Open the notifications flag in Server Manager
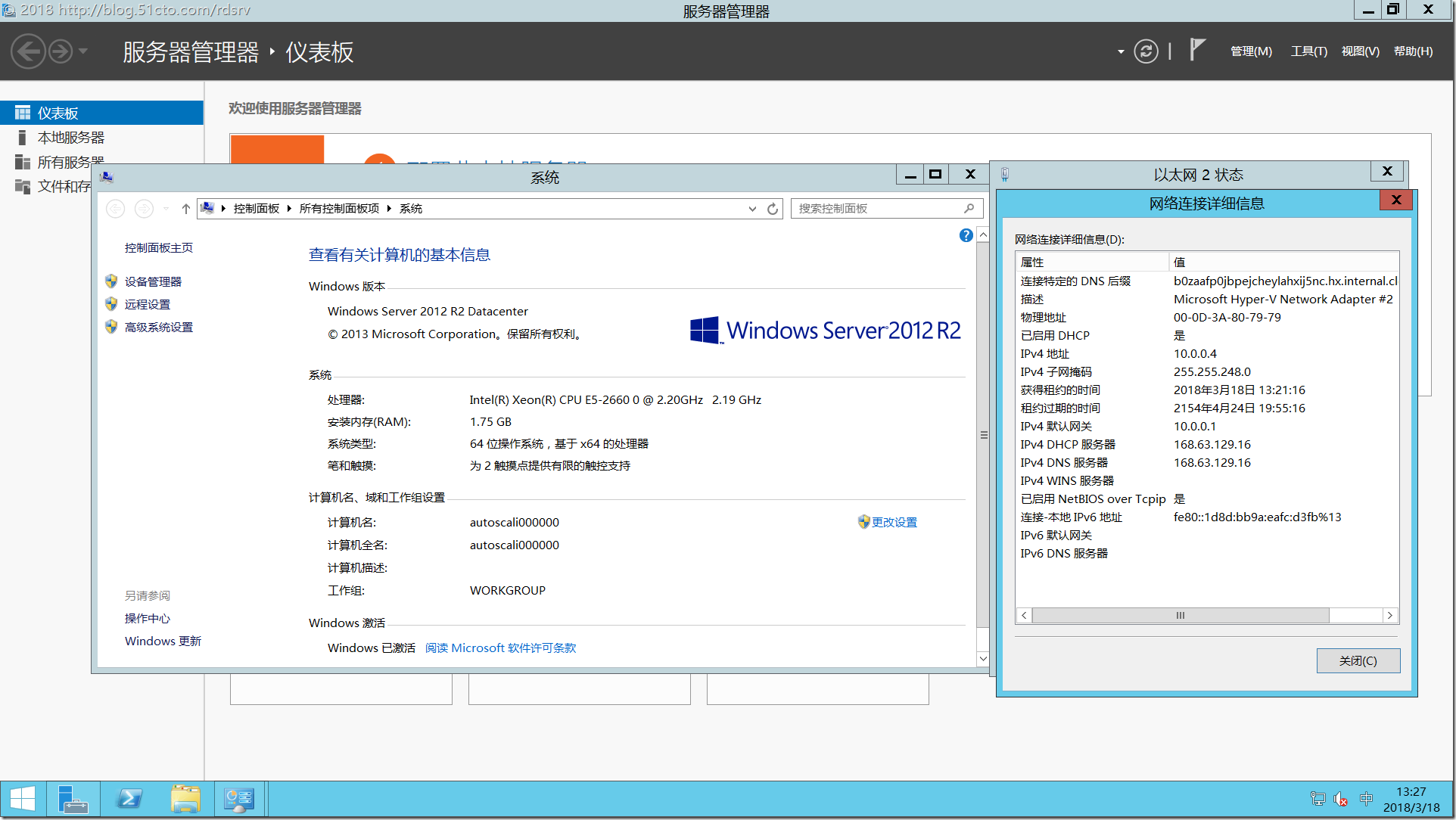The height and width of the screenshot is (820, 1456). coord(1197,50)
